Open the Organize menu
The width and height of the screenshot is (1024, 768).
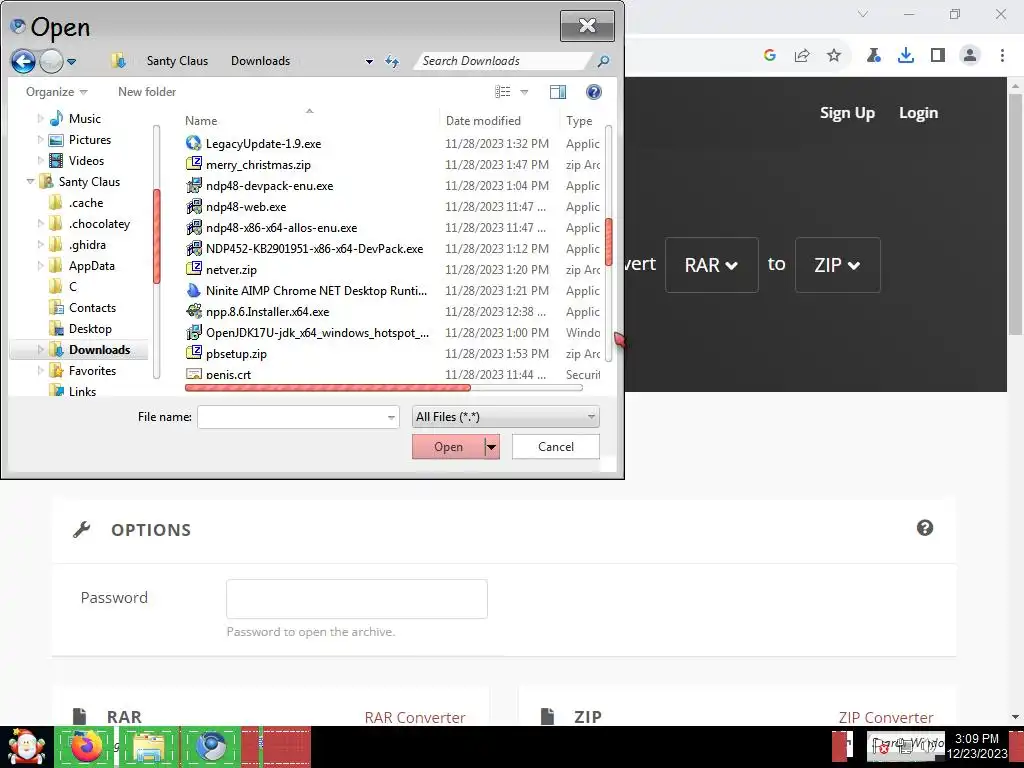(56, 92)
